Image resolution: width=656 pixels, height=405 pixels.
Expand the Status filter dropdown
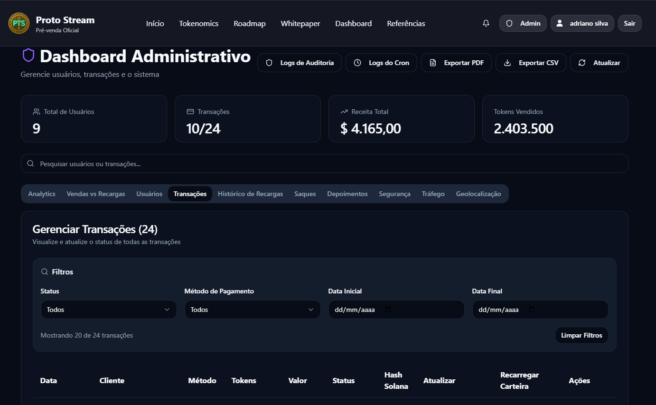(x=108, y=310)
